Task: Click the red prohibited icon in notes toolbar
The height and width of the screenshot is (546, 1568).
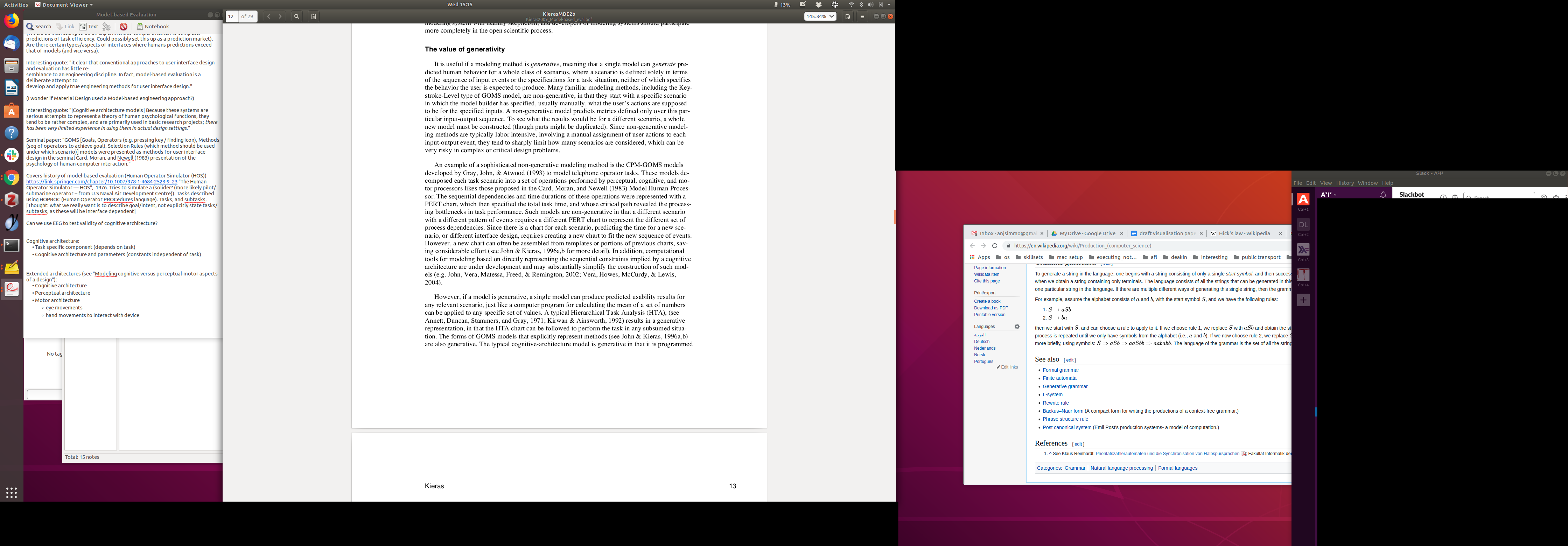Action: click(x=124, y=27)
